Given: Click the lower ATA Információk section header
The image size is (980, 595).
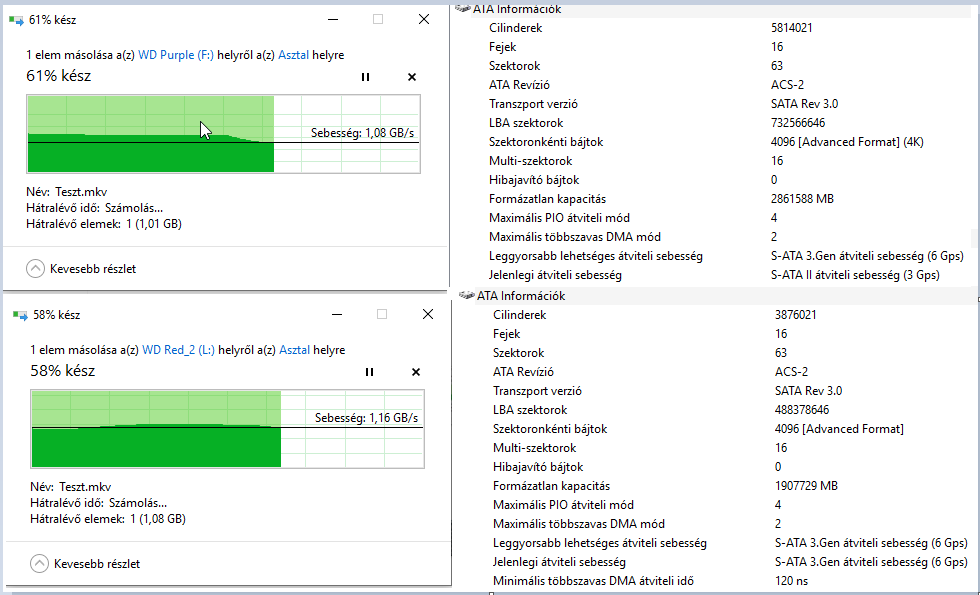Looking at the screenshot, I should click(521, 296).
